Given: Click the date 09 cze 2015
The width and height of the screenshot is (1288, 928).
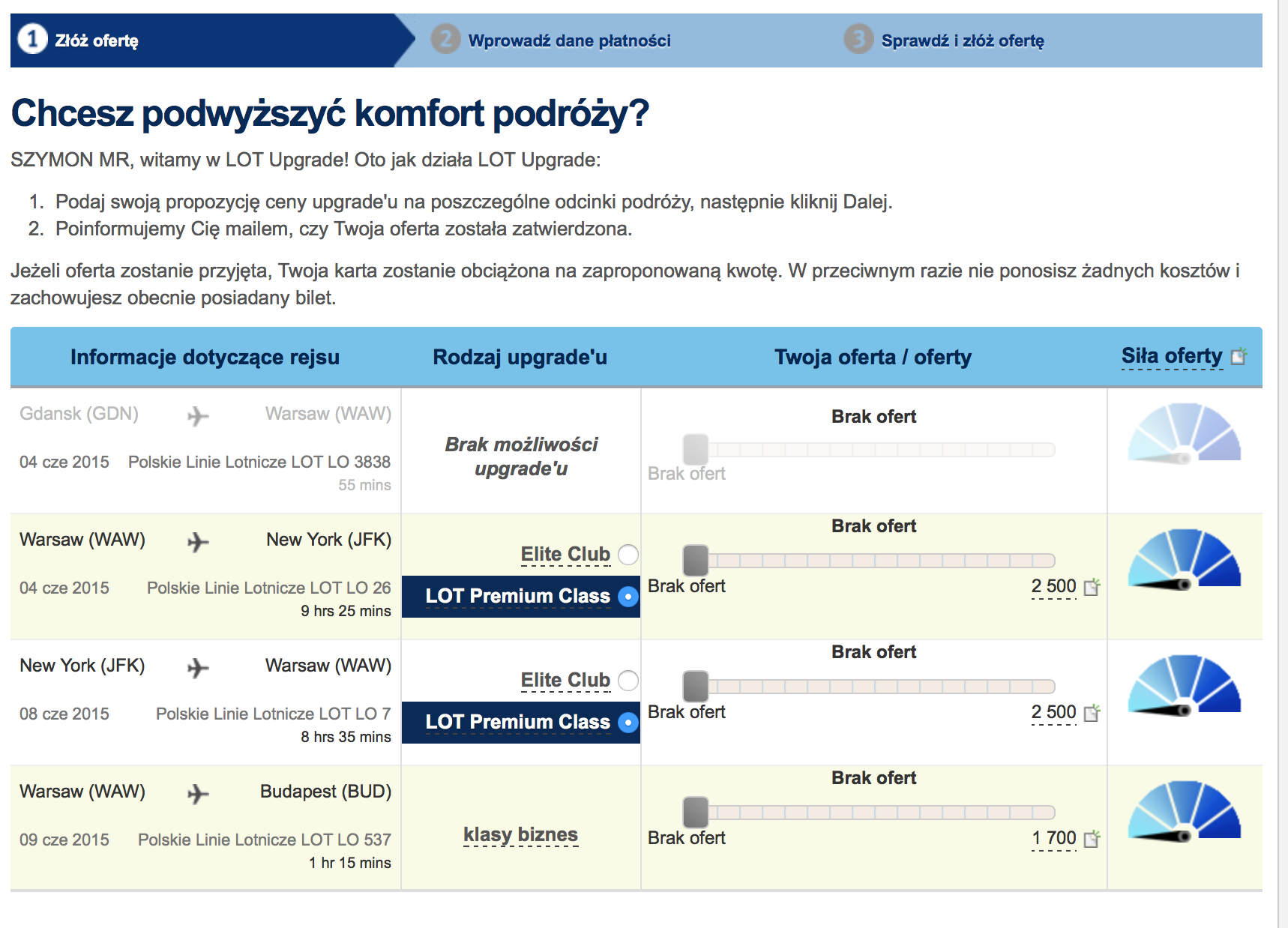Looking at the screenshot, I should tap(64, 840).
